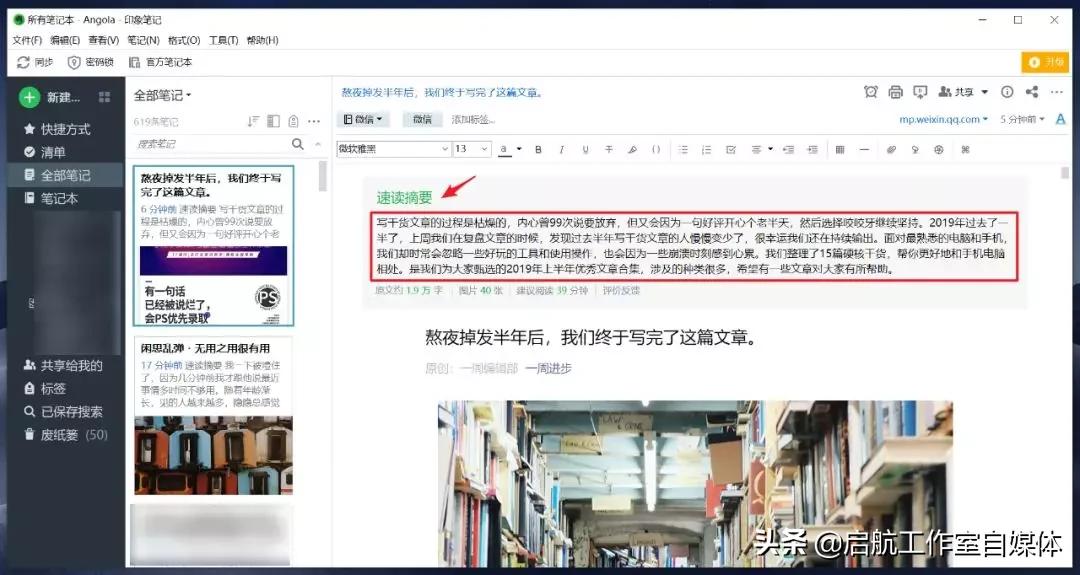Apply bold formatting
Viewport: 1080px width, 575px height.
pyautogui.click(x=539, y=149)
